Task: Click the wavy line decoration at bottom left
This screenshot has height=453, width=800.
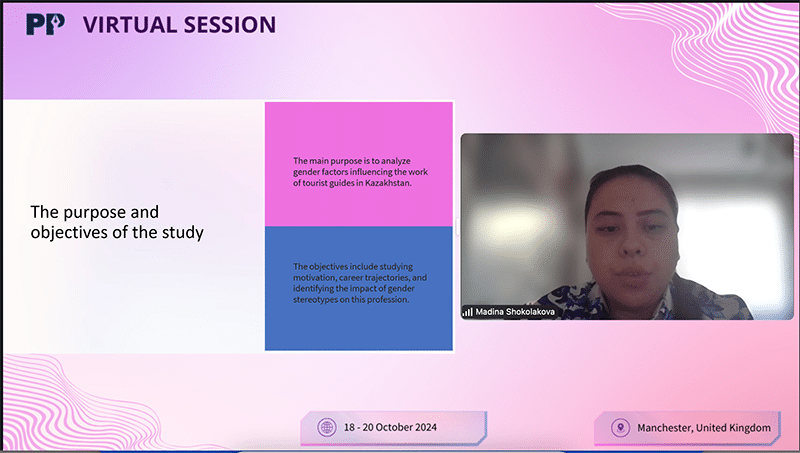Action: 60,400
